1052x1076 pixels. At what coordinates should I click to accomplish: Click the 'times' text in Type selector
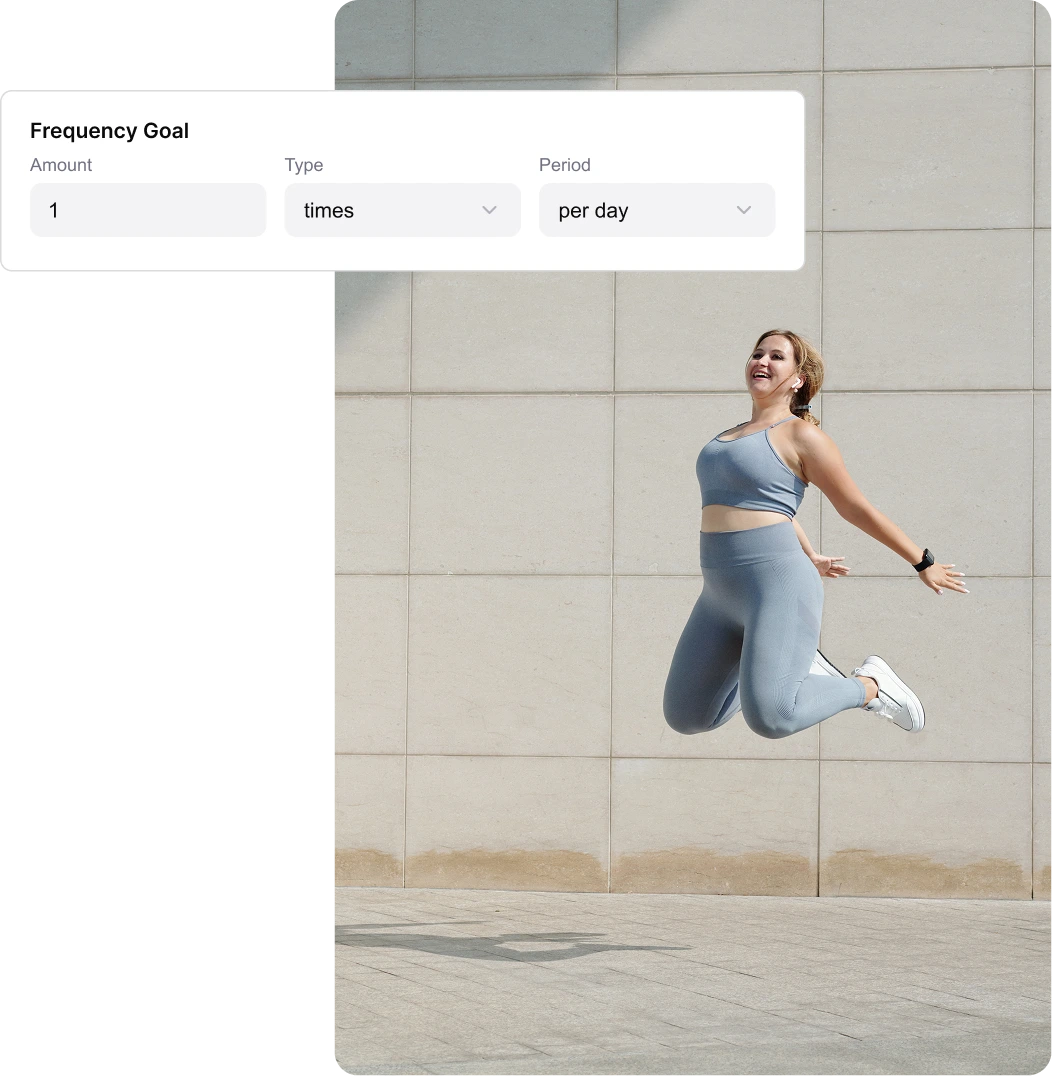pos(329,210)
